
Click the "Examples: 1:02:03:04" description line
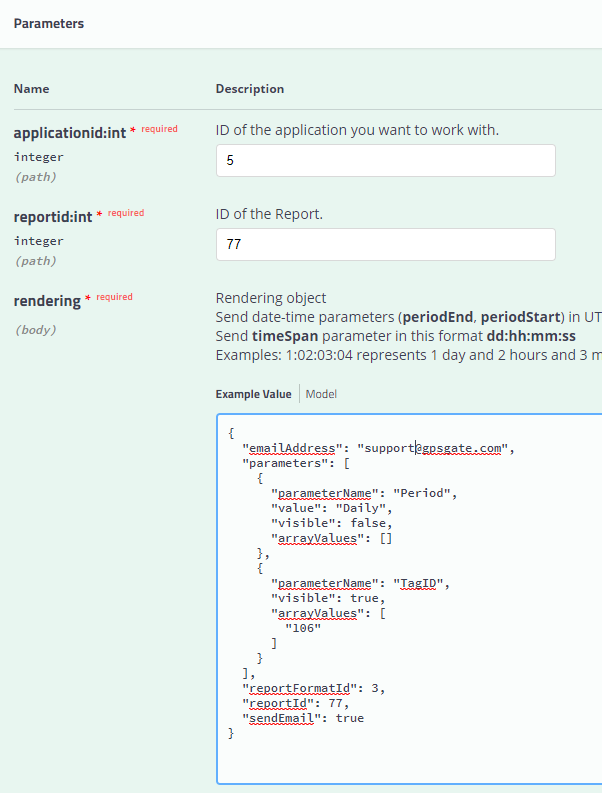click(409, 355)
